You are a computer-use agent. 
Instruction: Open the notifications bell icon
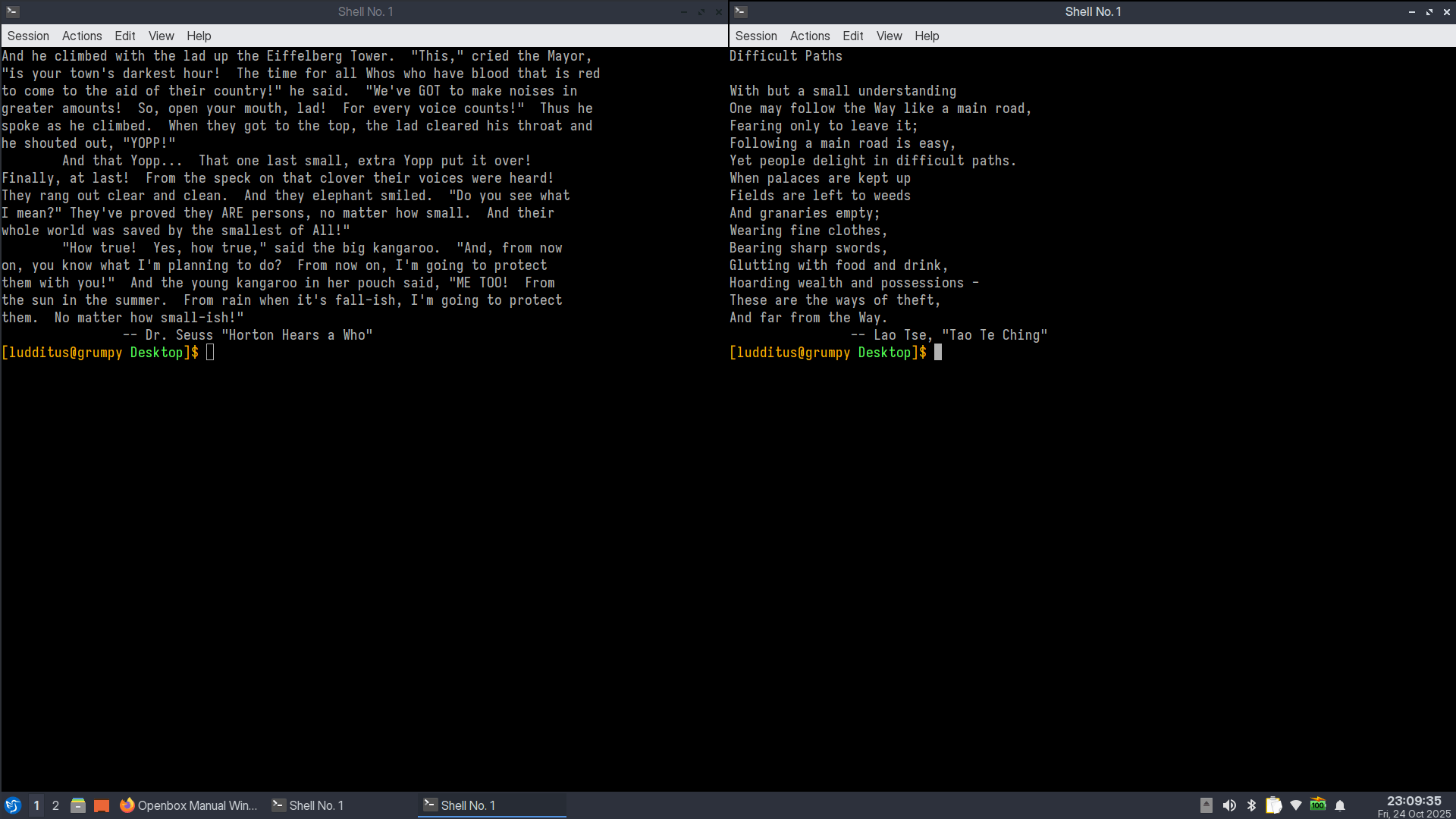[x=1340, y=805]
